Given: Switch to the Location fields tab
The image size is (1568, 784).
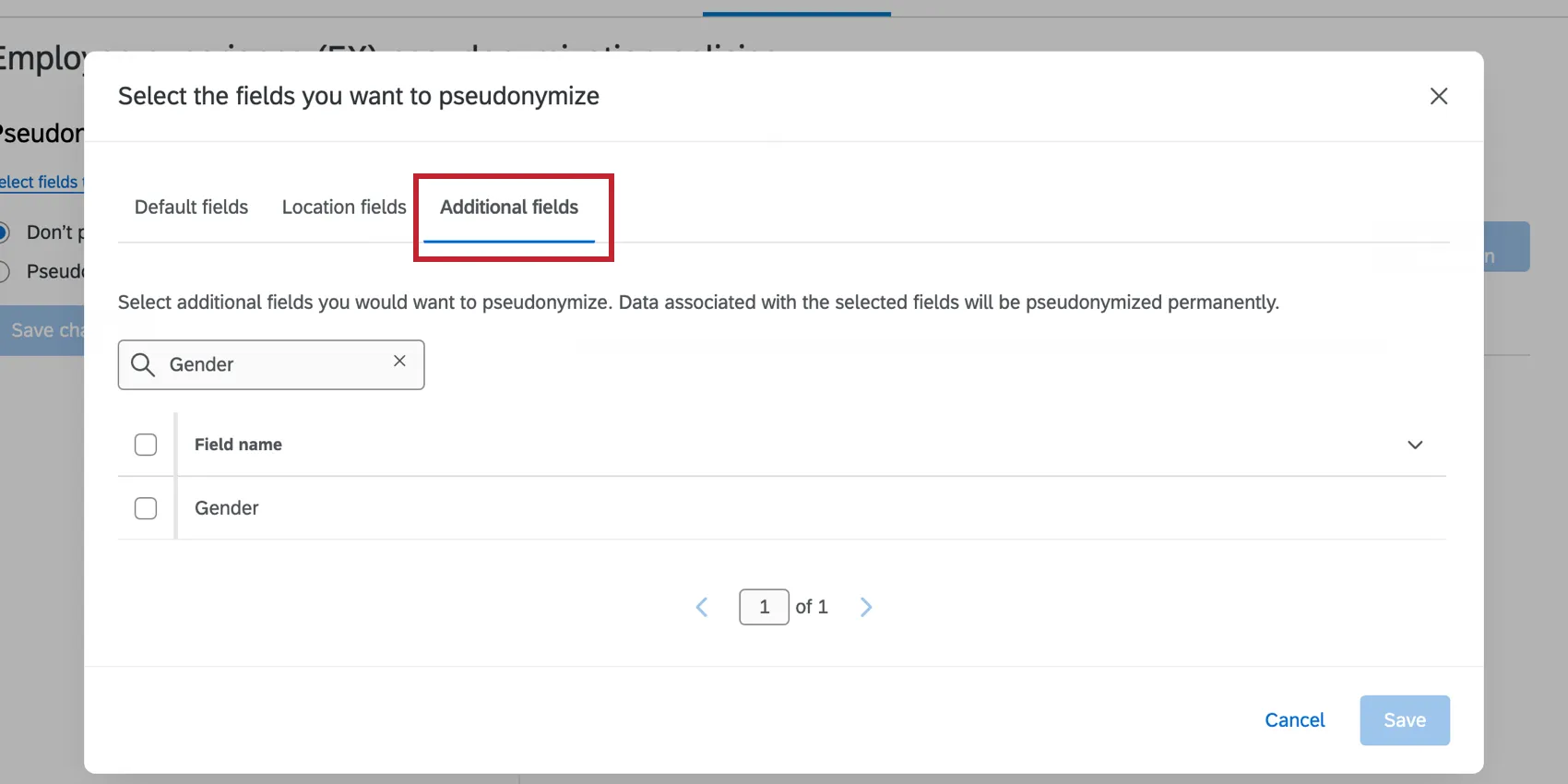Looking at the screenshot, I should 343,207.
